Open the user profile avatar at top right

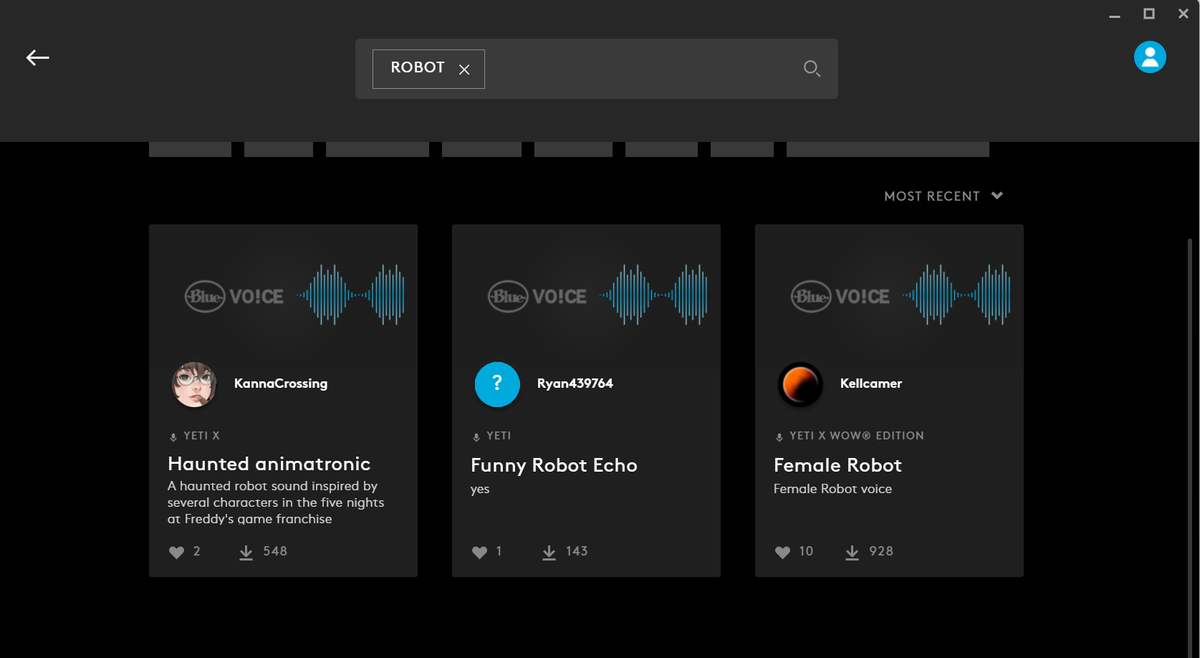(1150, 57)
